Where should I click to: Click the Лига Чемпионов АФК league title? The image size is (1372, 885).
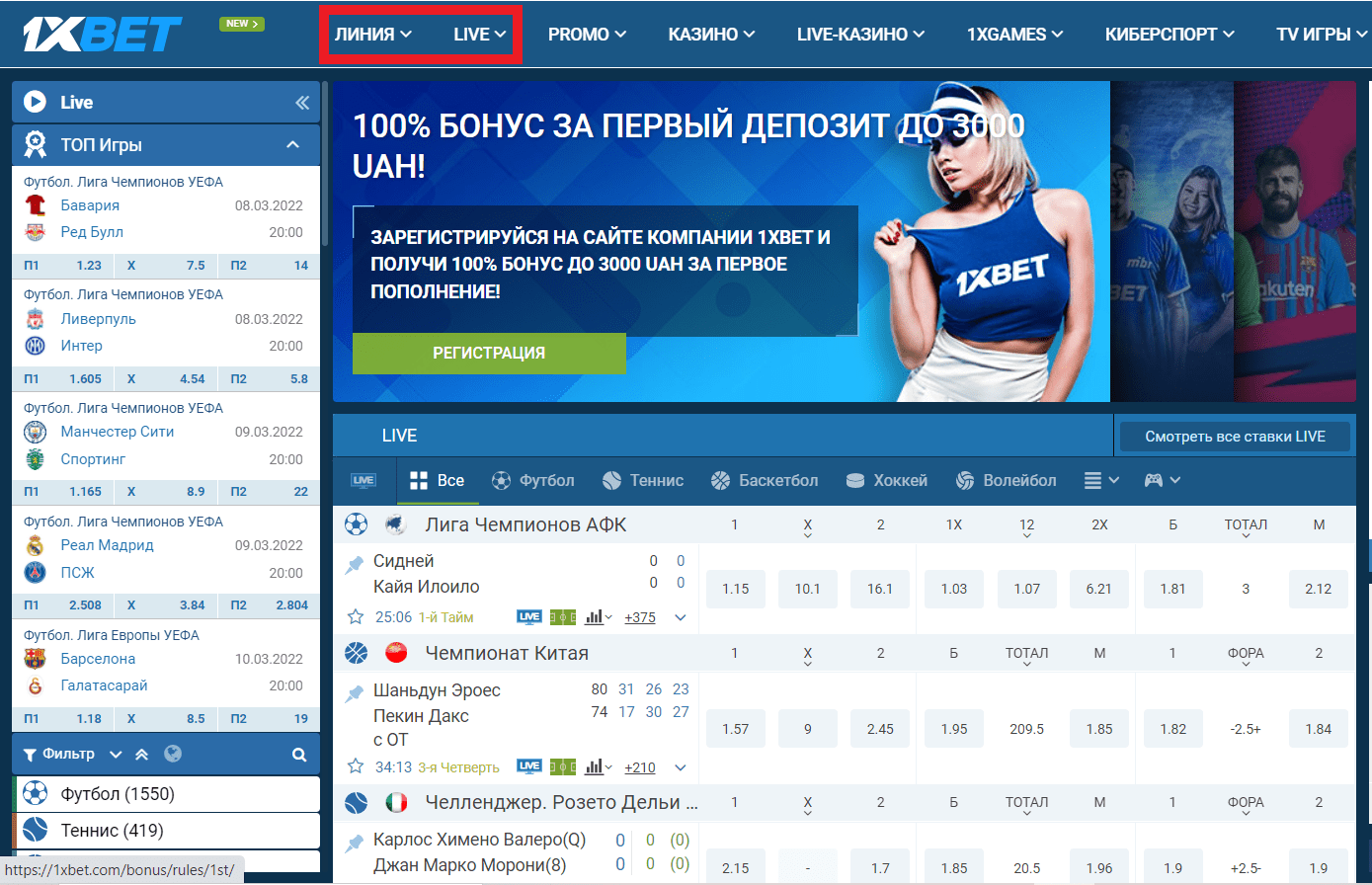(525, 524)
